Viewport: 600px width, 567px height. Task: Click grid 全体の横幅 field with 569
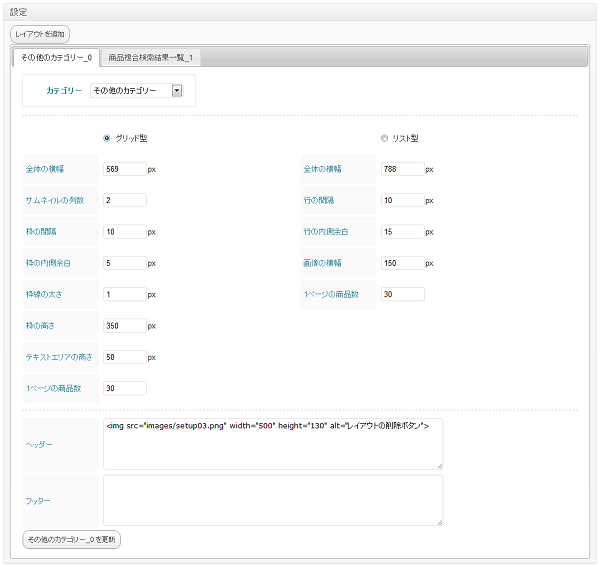point(125,169)
